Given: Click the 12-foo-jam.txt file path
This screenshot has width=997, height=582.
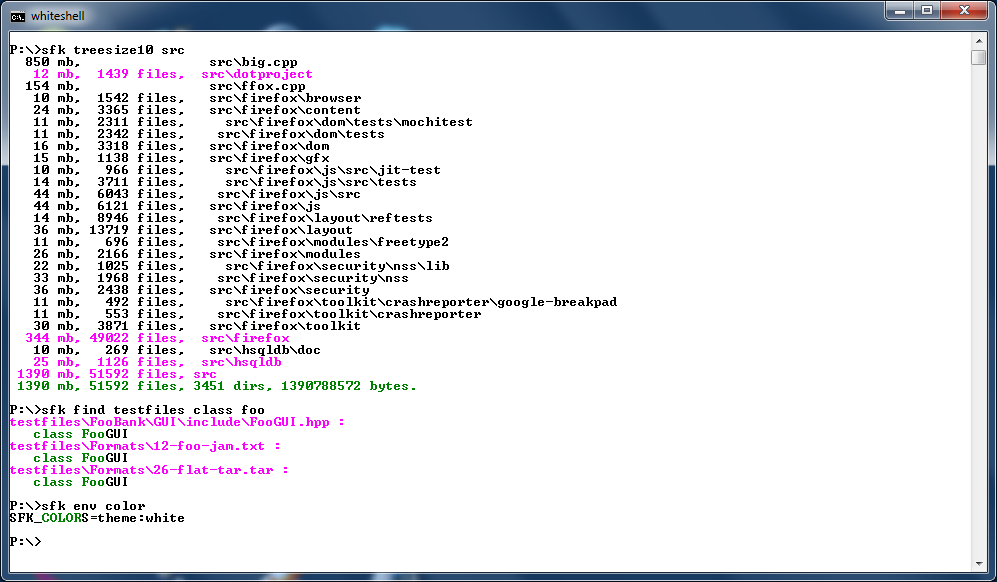Looking at the screenshot, I should [x=145, y=446].
